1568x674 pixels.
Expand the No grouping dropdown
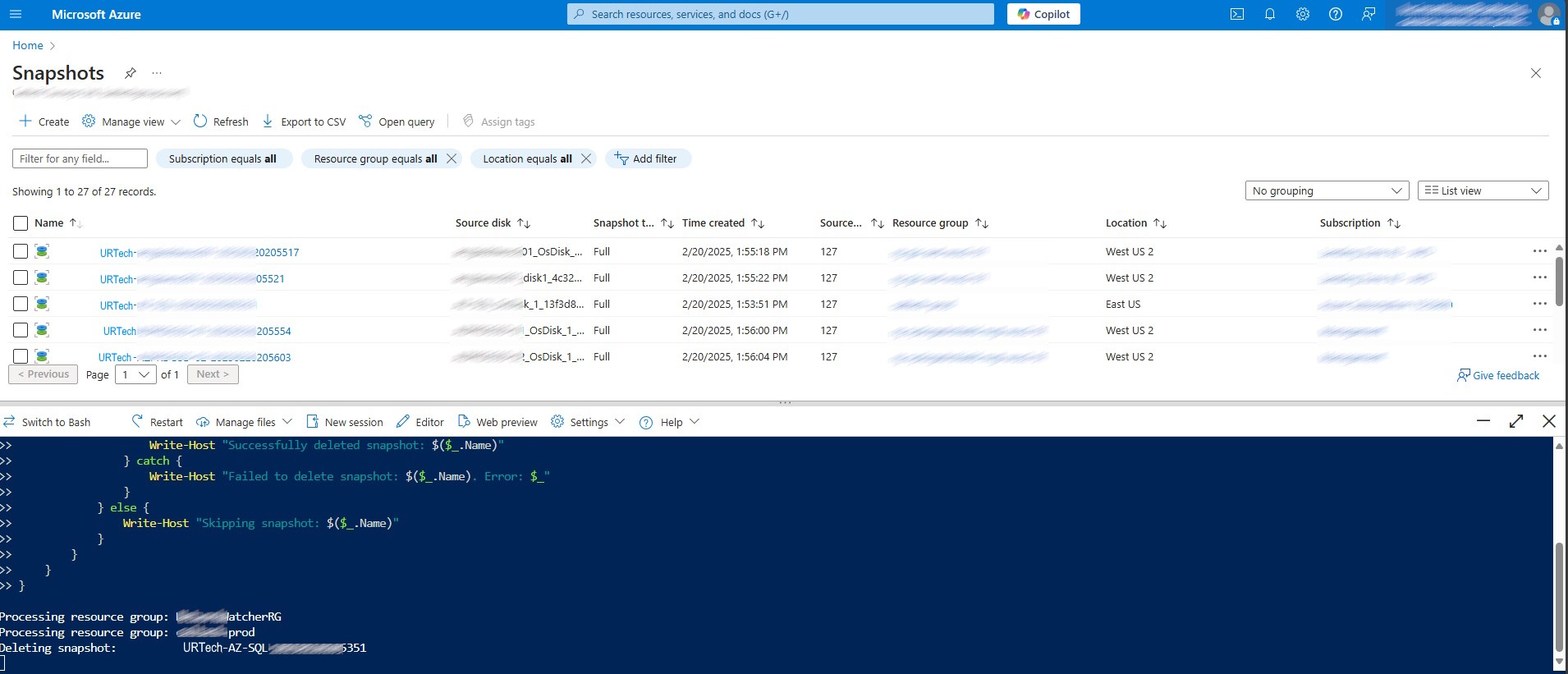coord(1327,190)
